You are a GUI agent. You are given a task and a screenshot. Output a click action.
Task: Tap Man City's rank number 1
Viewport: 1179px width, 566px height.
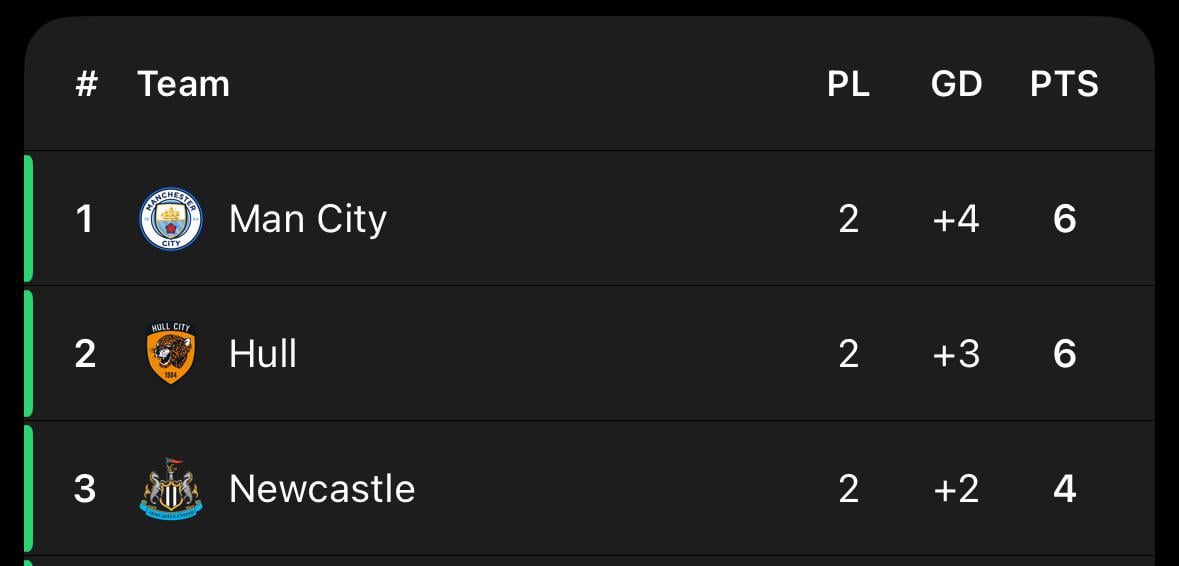coord(84,219)
